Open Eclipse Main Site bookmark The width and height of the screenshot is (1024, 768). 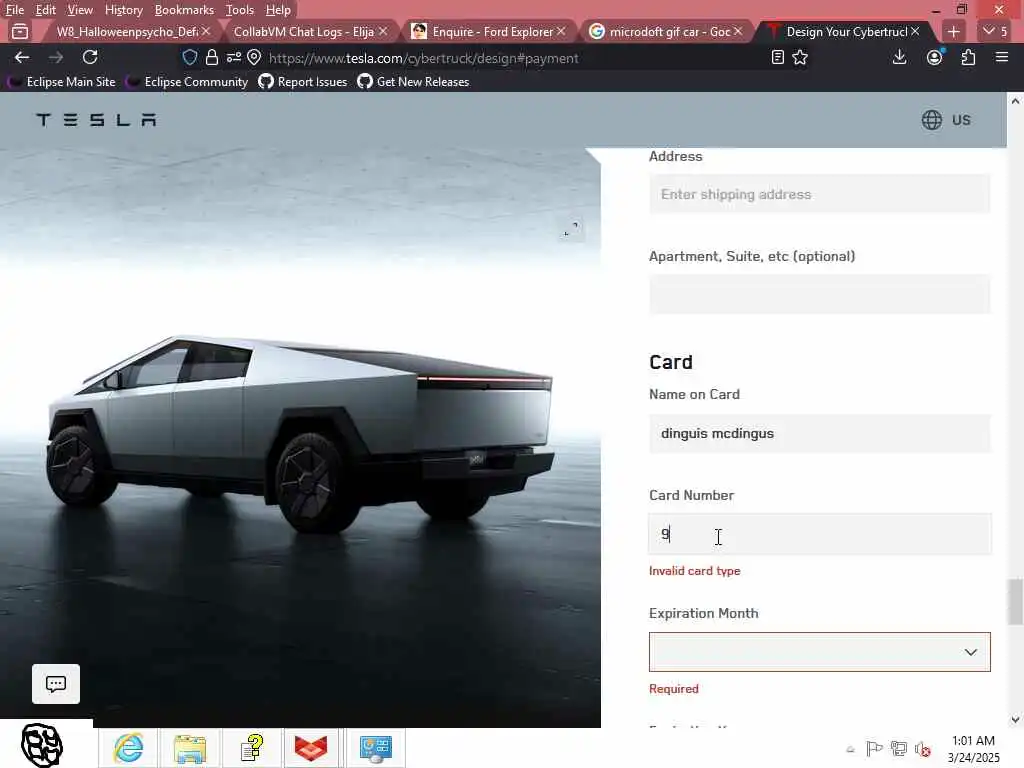(x=61, y=82)
